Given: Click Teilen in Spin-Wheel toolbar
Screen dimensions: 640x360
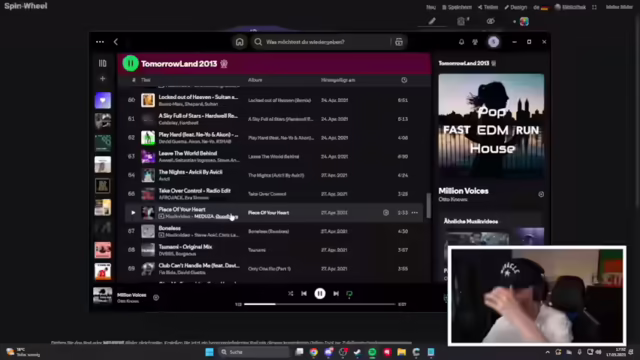Looking at the screenshot, I should (488, 7).
